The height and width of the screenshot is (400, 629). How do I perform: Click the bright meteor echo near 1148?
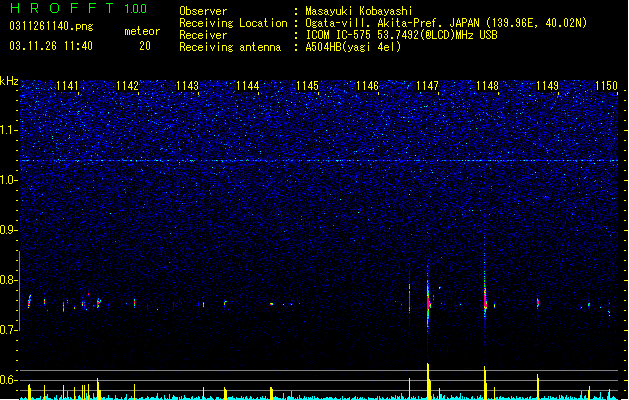(x=485, y=299)
